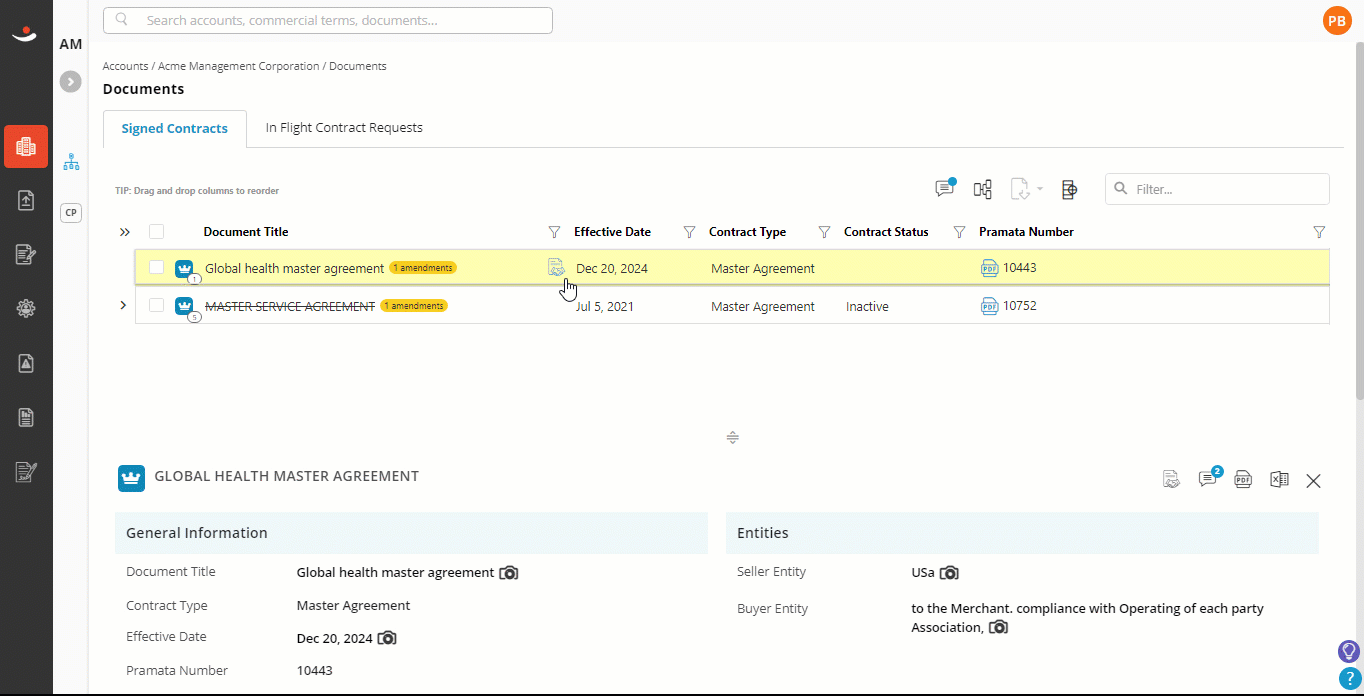Go to Accounts breadcrumb
Screen dimensions: 1364x696
point(126,66)
